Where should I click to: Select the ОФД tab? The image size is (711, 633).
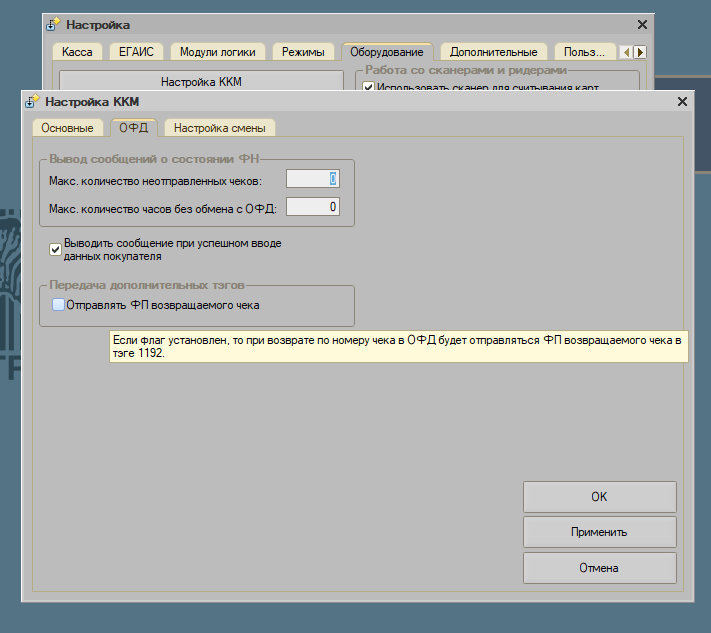click(133, 128)
